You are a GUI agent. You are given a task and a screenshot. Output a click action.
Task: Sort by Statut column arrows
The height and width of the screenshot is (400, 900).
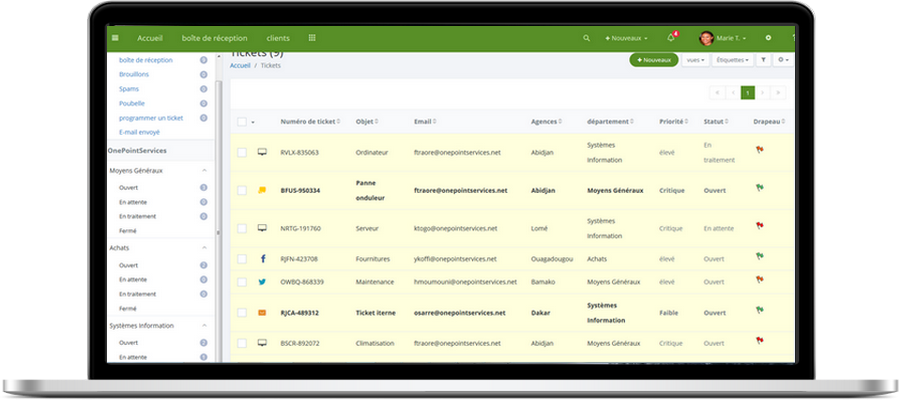click(727, 122)
